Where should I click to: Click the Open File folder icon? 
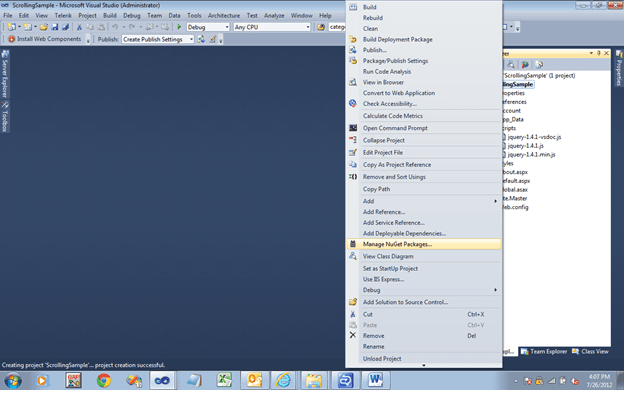pos(44,27)
